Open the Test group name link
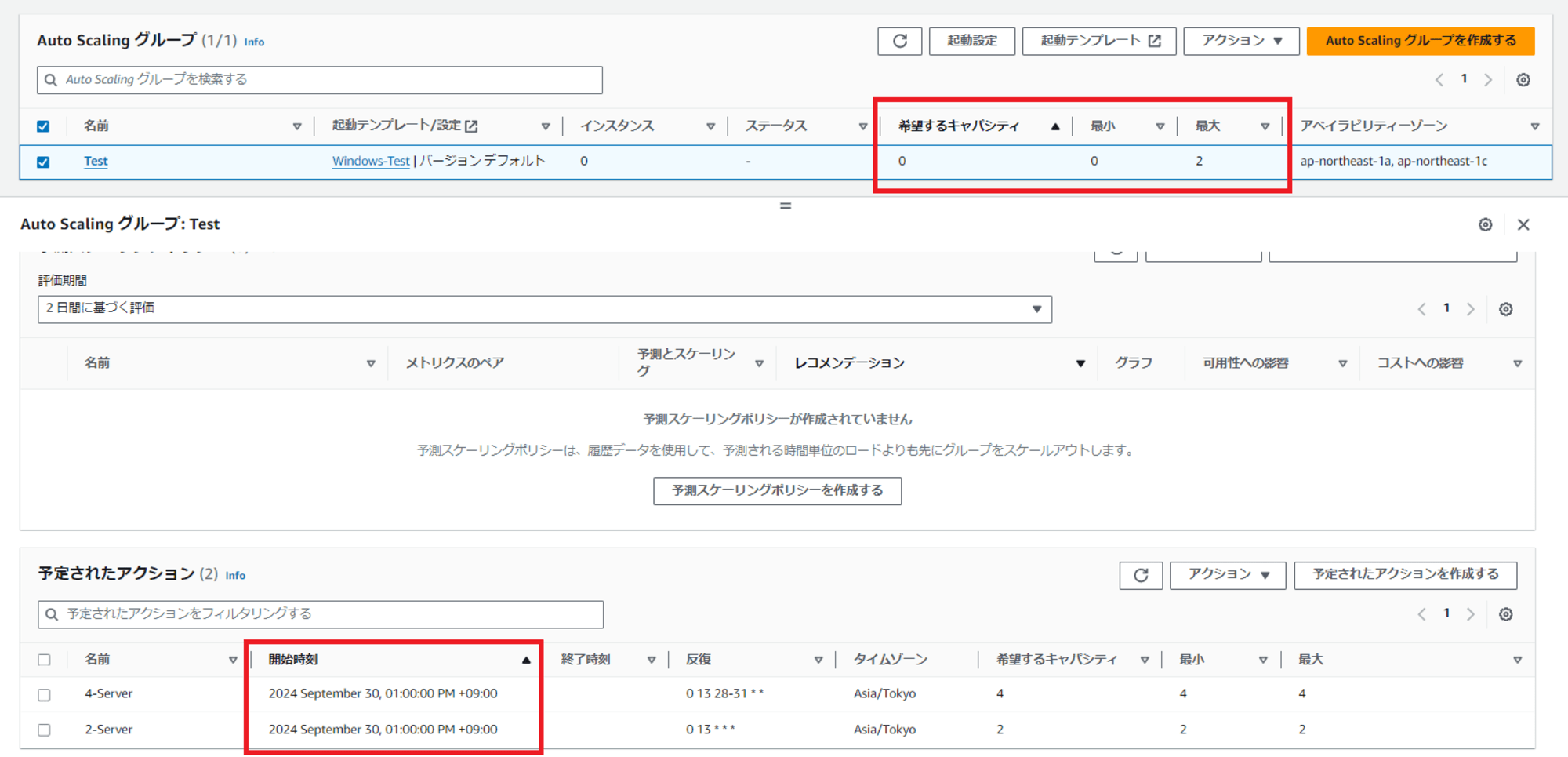Viewport: 1568px width, 757px height. pyautogui.click(x=96, y=162)
